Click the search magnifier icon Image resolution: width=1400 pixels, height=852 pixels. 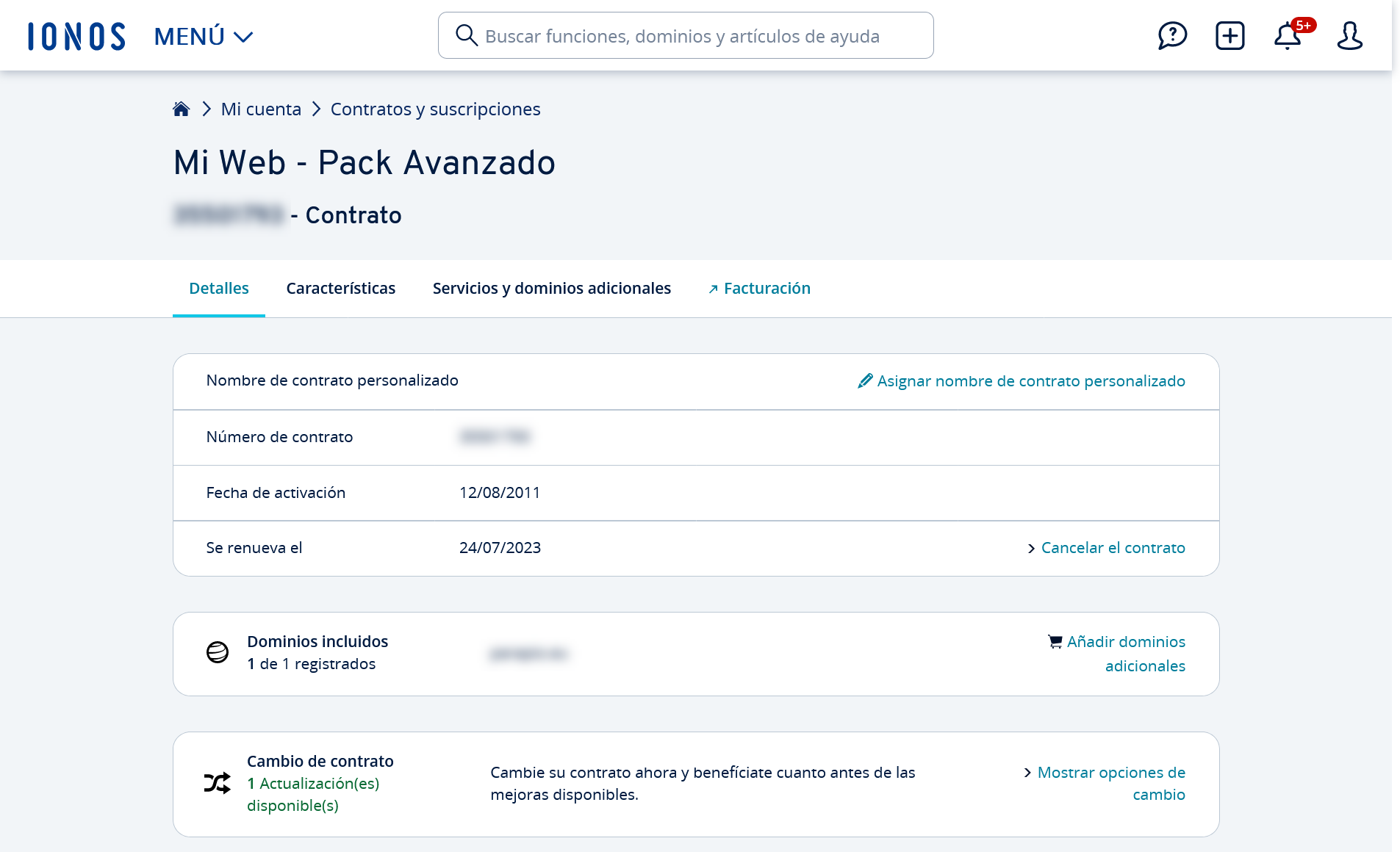tap(466, 35)
